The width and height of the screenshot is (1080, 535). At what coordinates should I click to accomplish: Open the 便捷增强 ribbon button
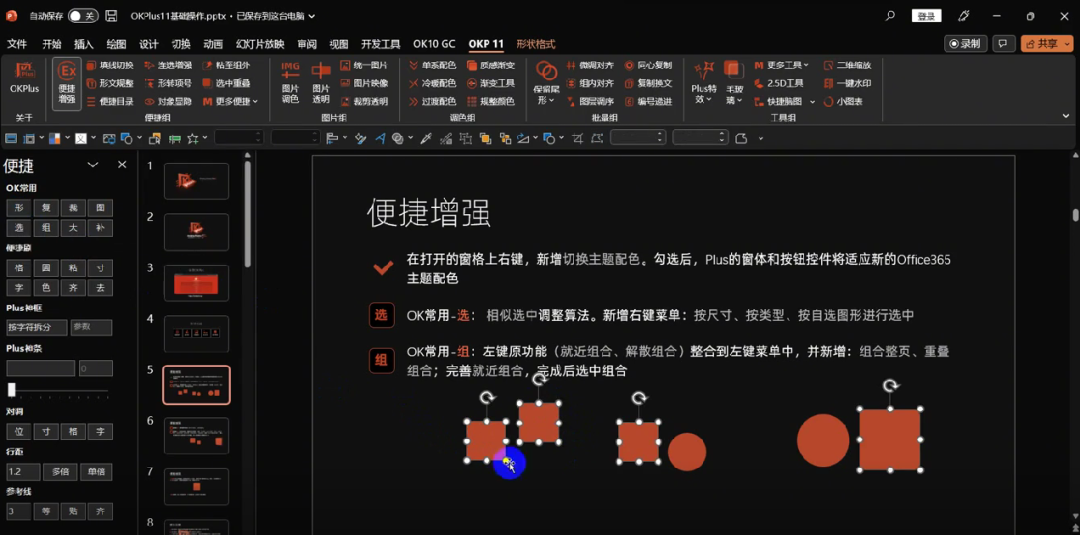click(67, 83)
